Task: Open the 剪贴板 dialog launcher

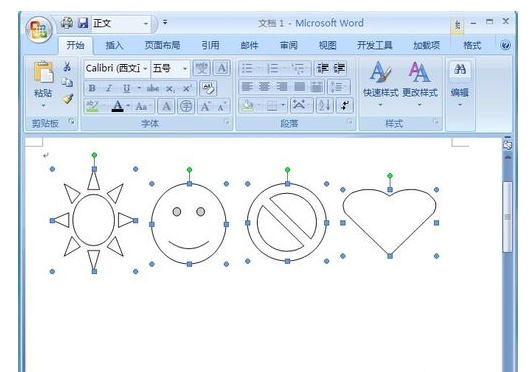Action: coord(71,121)
